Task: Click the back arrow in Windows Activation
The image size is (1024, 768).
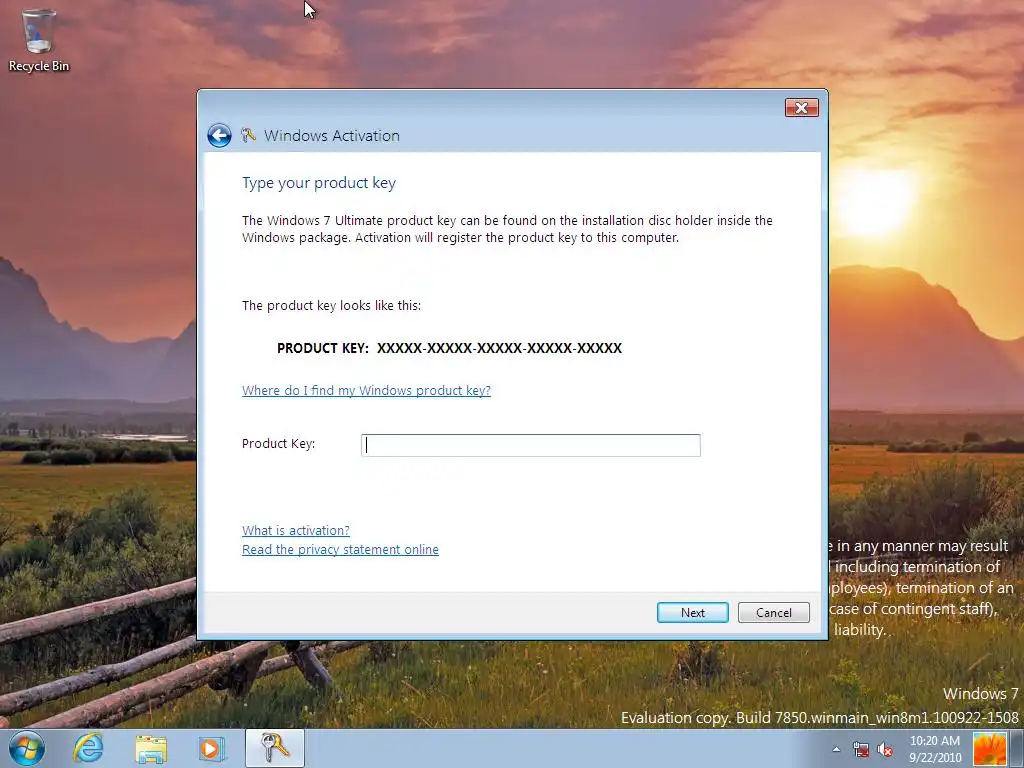Action: click(x=219, y=135)
